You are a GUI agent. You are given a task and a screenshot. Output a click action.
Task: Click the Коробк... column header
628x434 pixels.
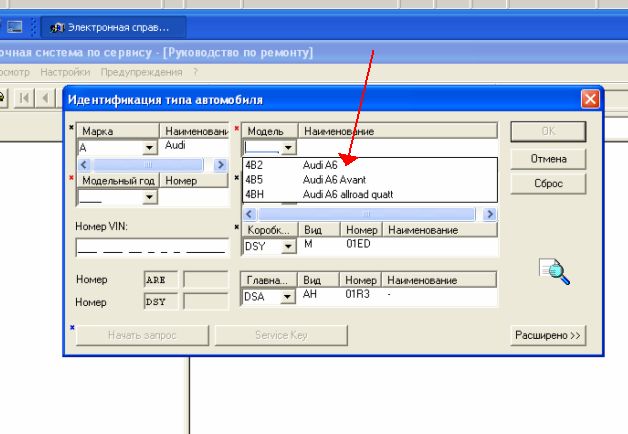coord(270,230)
